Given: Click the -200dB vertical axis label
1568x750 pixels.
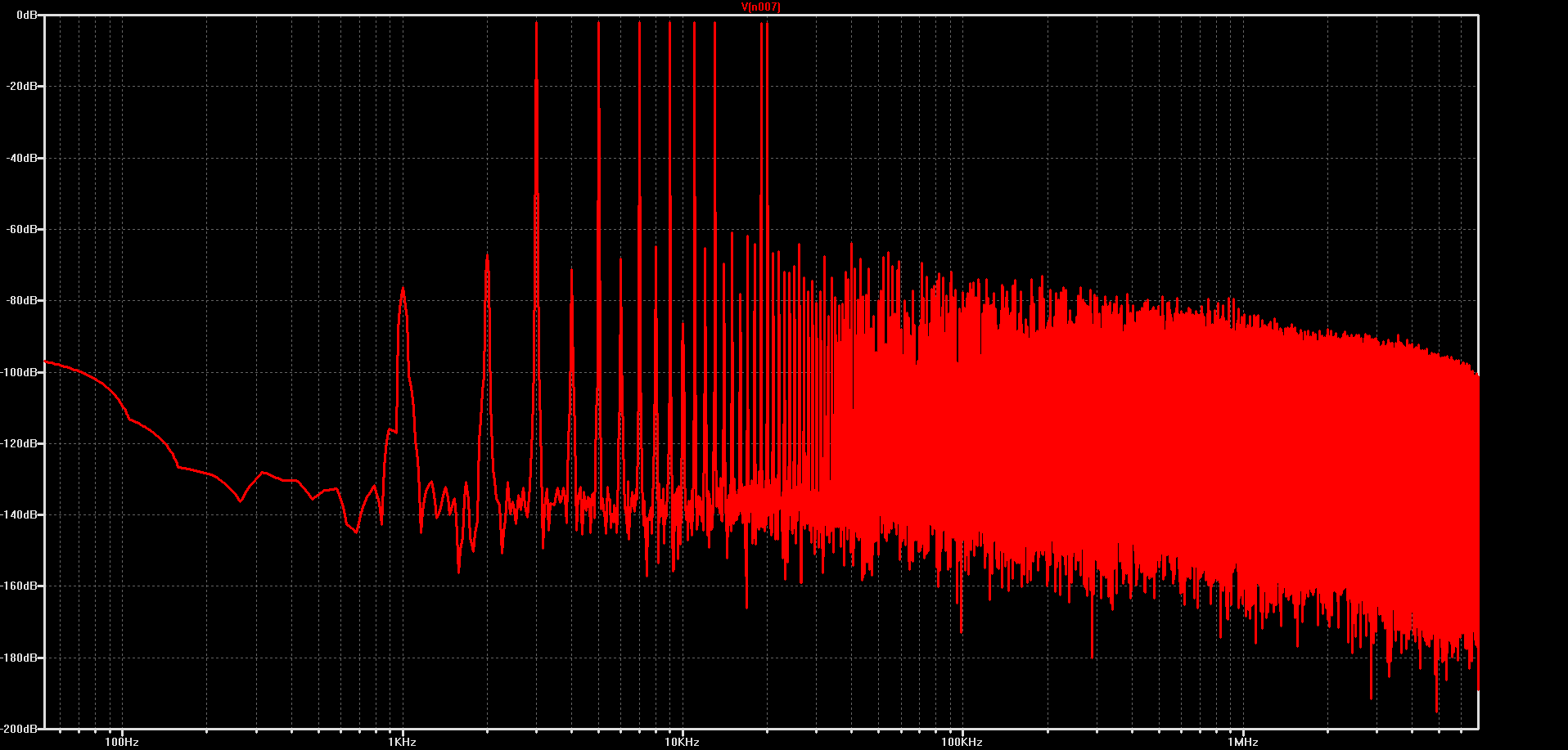Looking at the screenshot, I should 20,728.
